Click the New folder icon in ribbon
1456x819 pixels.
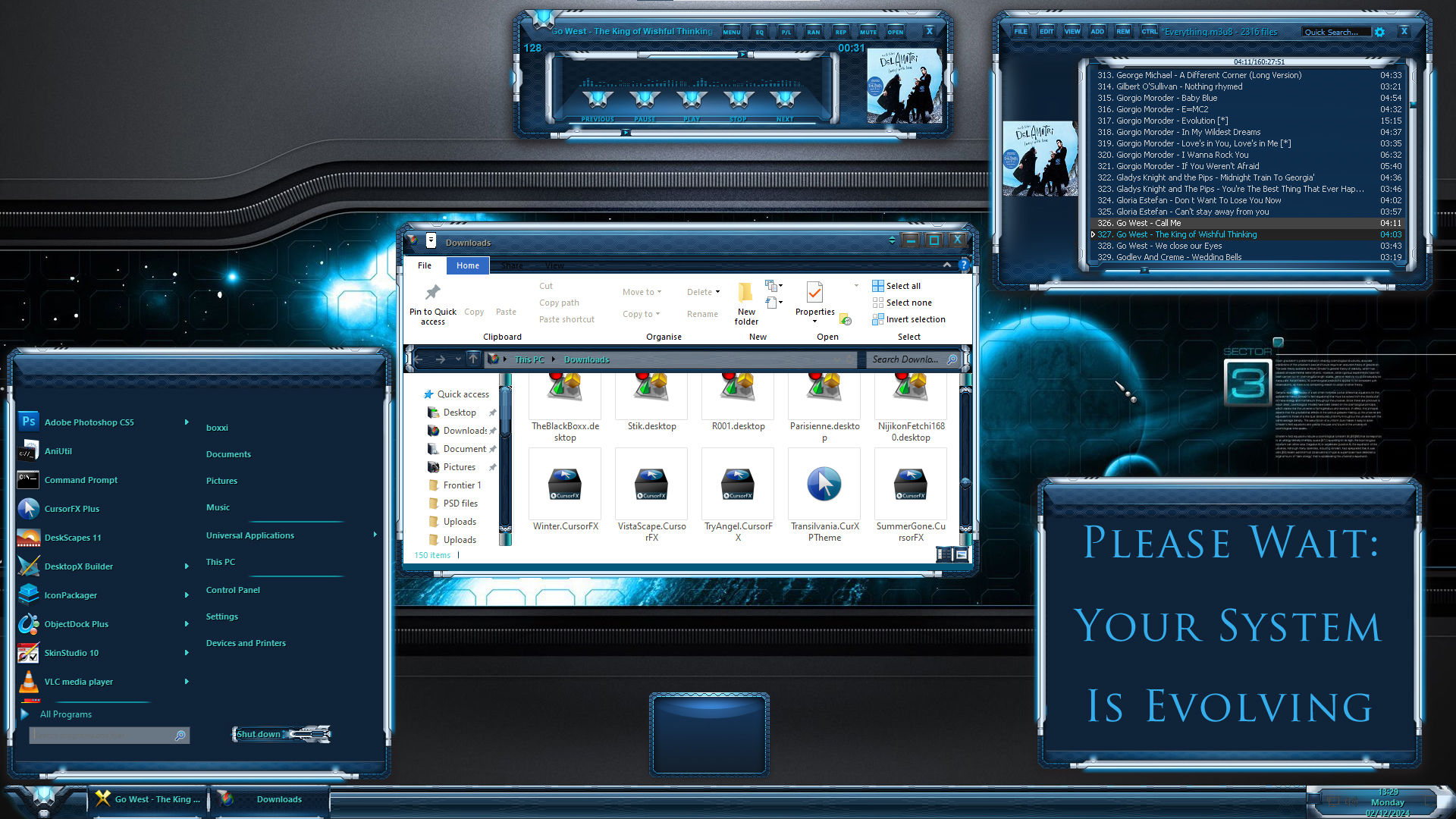pyautogui.click(x=745, y=293)
